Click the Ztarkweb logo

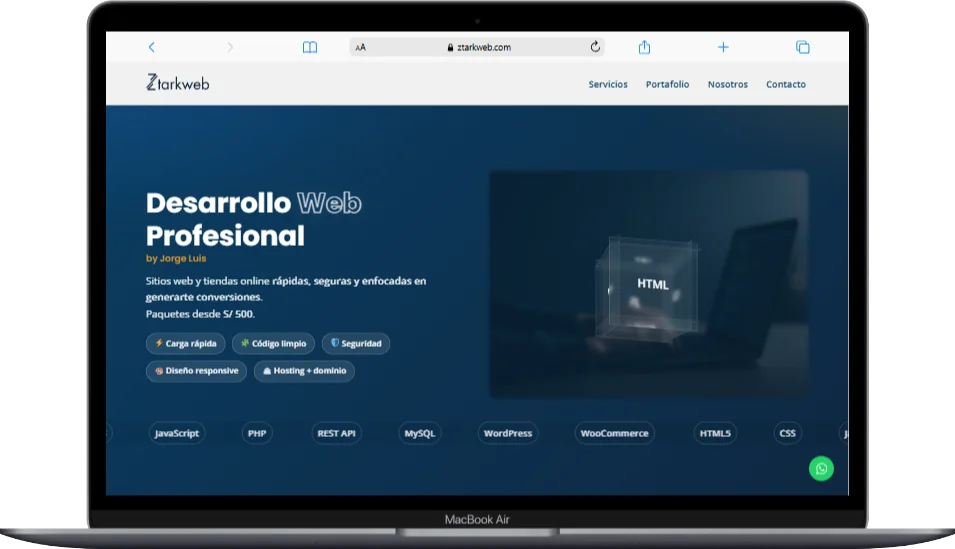(x=178, y=83)
